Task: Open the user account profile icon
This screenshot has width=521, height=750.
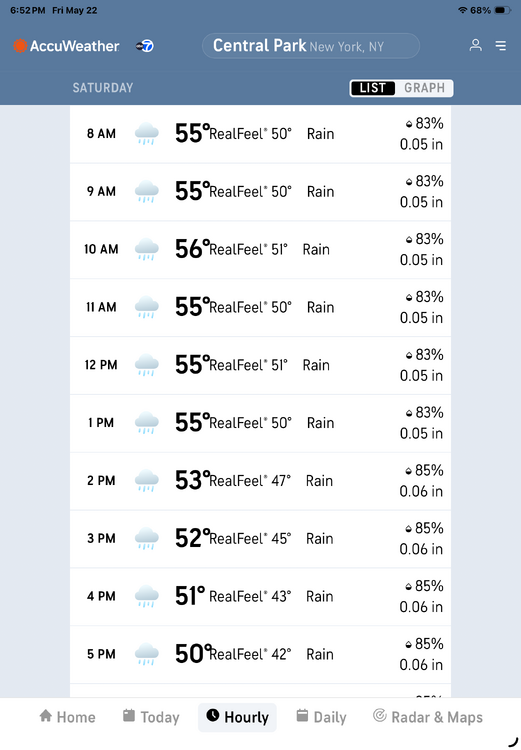Action: (x=476, y=45)
